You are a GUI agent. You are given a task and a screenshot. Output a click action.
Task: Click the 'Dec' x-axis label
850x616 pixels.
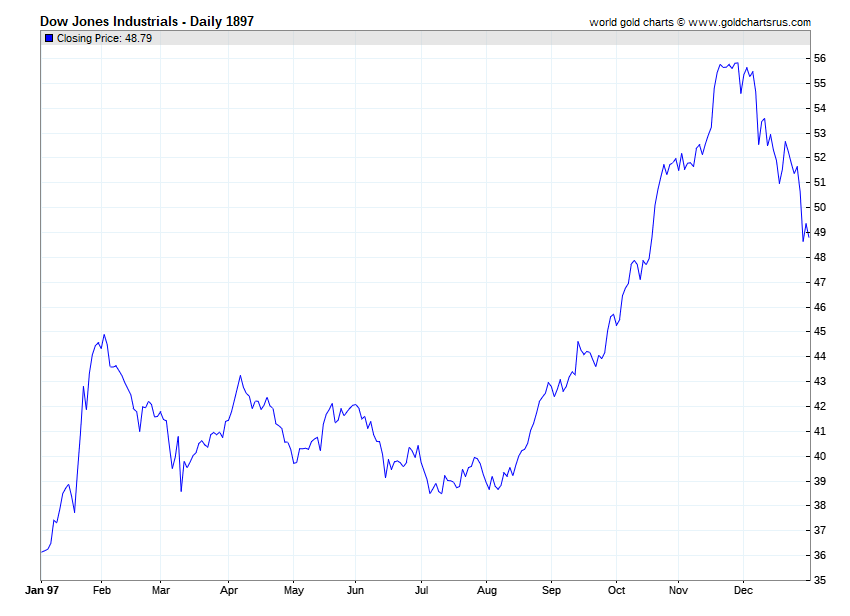743,590
